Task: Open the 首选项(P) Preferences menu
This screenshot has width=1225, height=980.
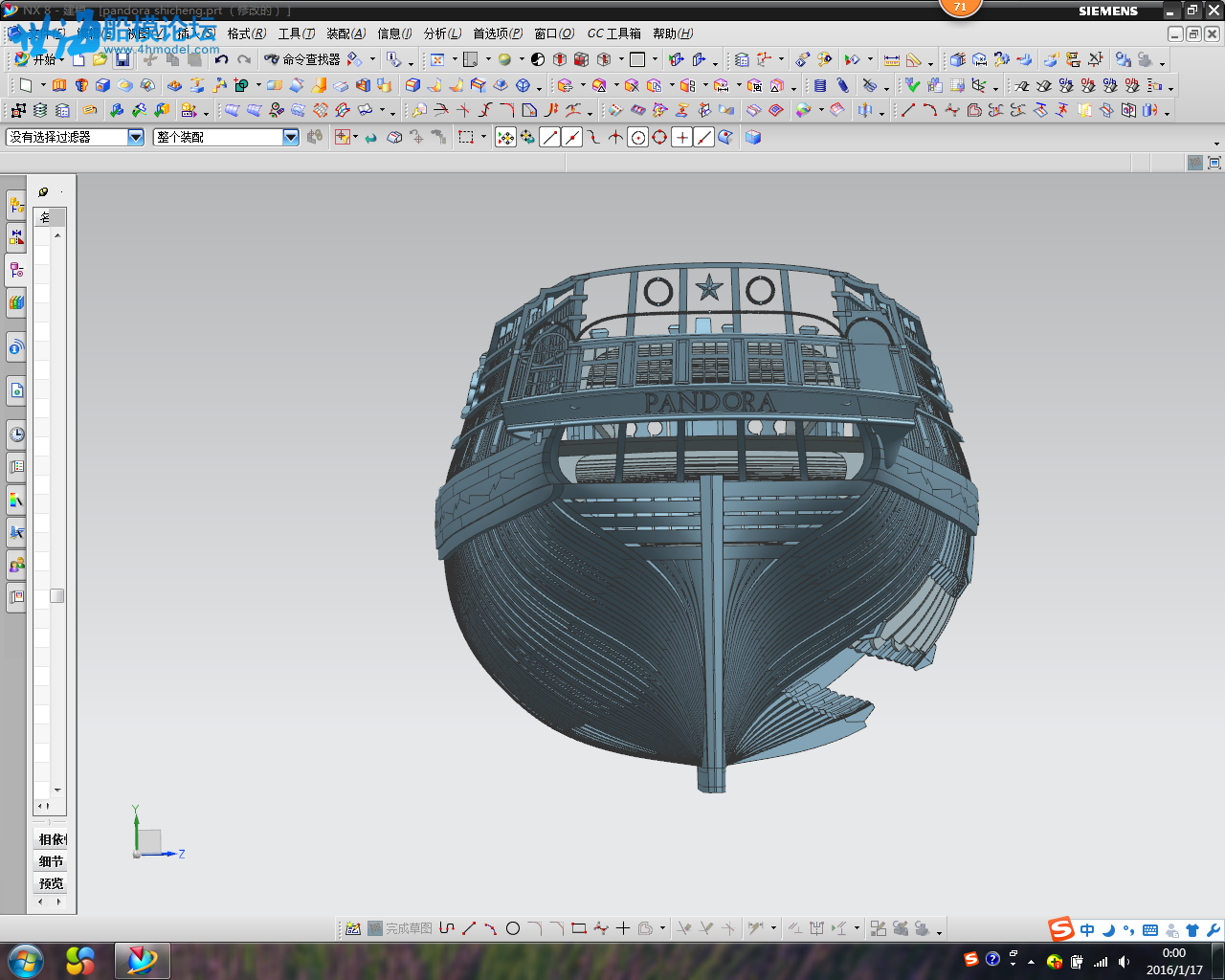Action: pyautogui.click(x=498, y=33)
